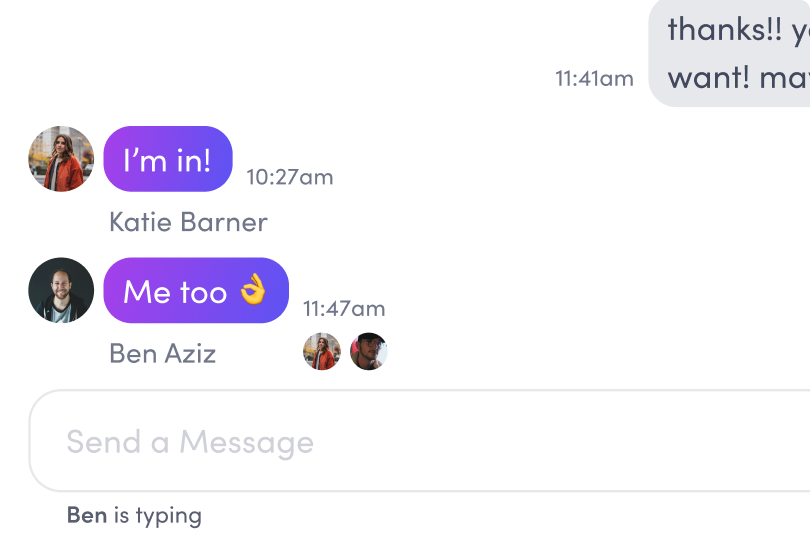
Task: Click Ben Aziz's profile avatar
Action: 61,290
